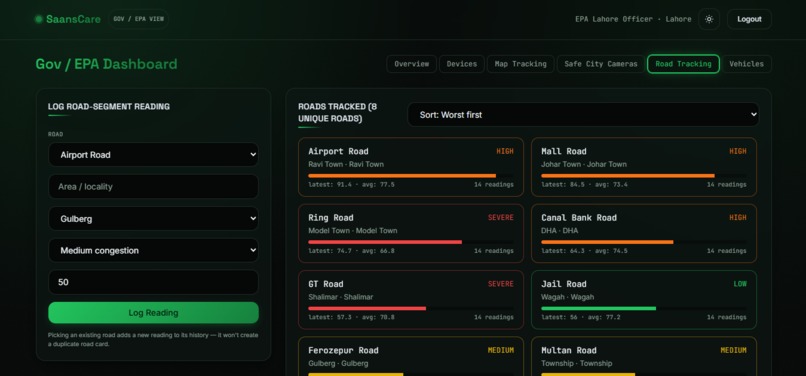The height and width of the screenshot is (376, 806).
Task: Click 'Township · Township' subtitle
Action: 577,364
